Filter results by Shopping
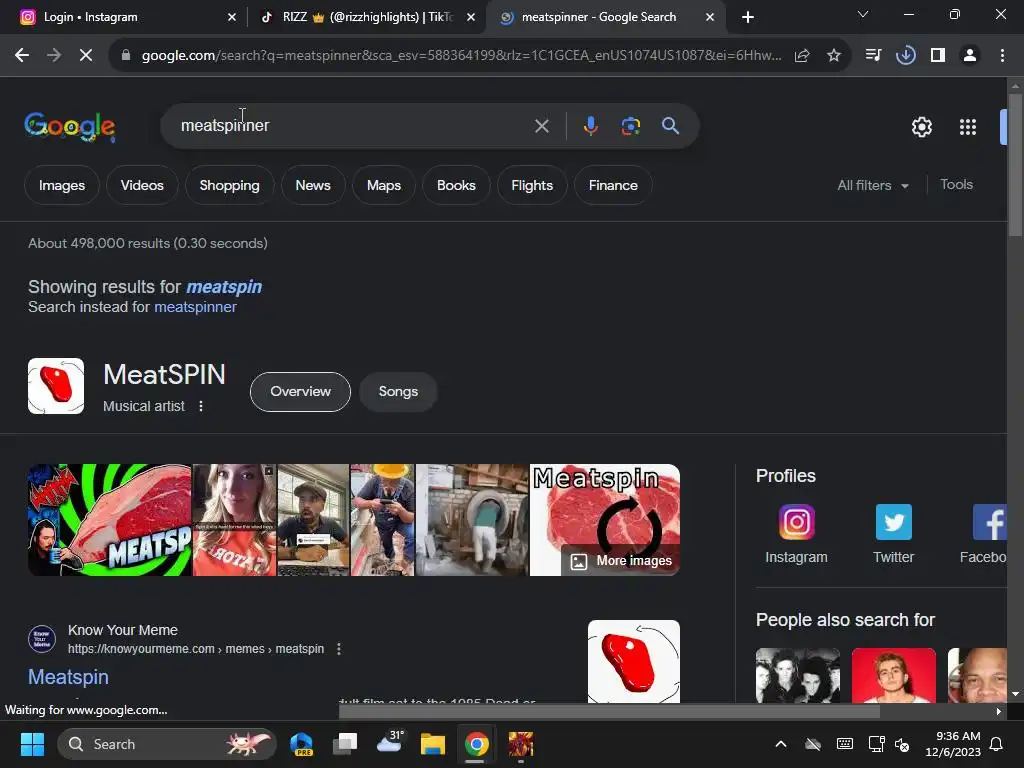Image resolution: width=1024 pixels, height=768 pixels. point(229,185)
